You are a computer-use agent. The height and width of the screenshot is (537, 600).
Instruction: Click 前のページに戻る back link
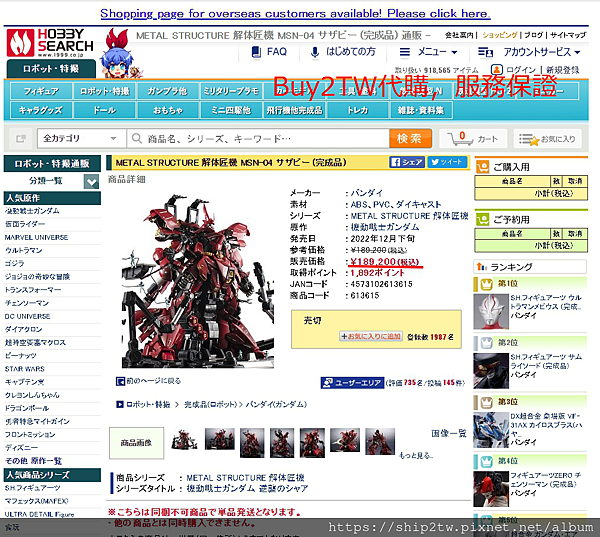148,381
